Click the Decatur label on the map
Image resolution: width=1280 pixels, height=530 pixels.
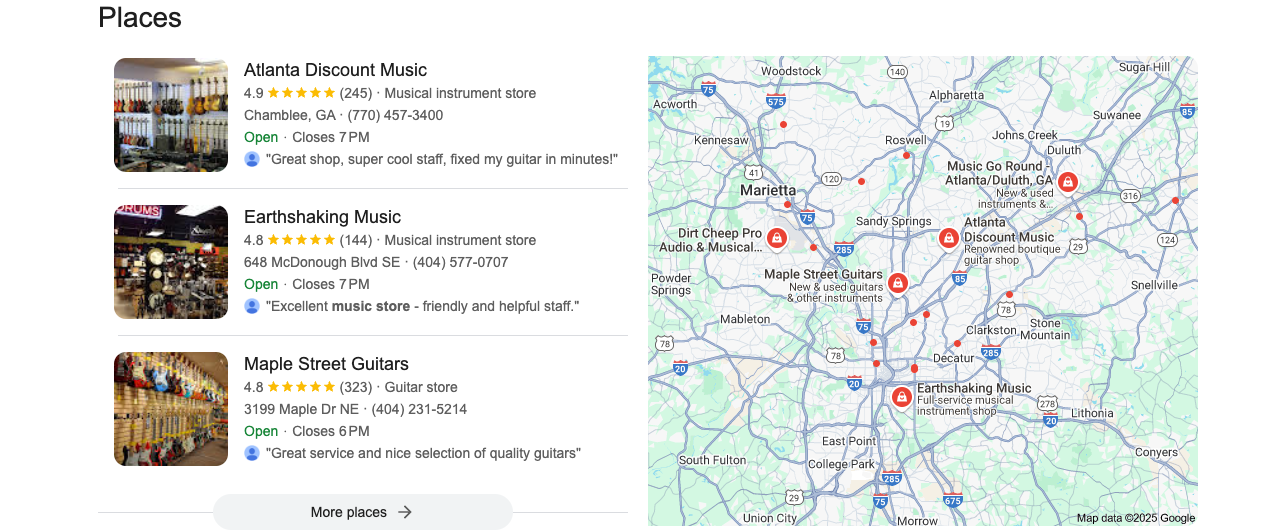[x=953, y=357]
